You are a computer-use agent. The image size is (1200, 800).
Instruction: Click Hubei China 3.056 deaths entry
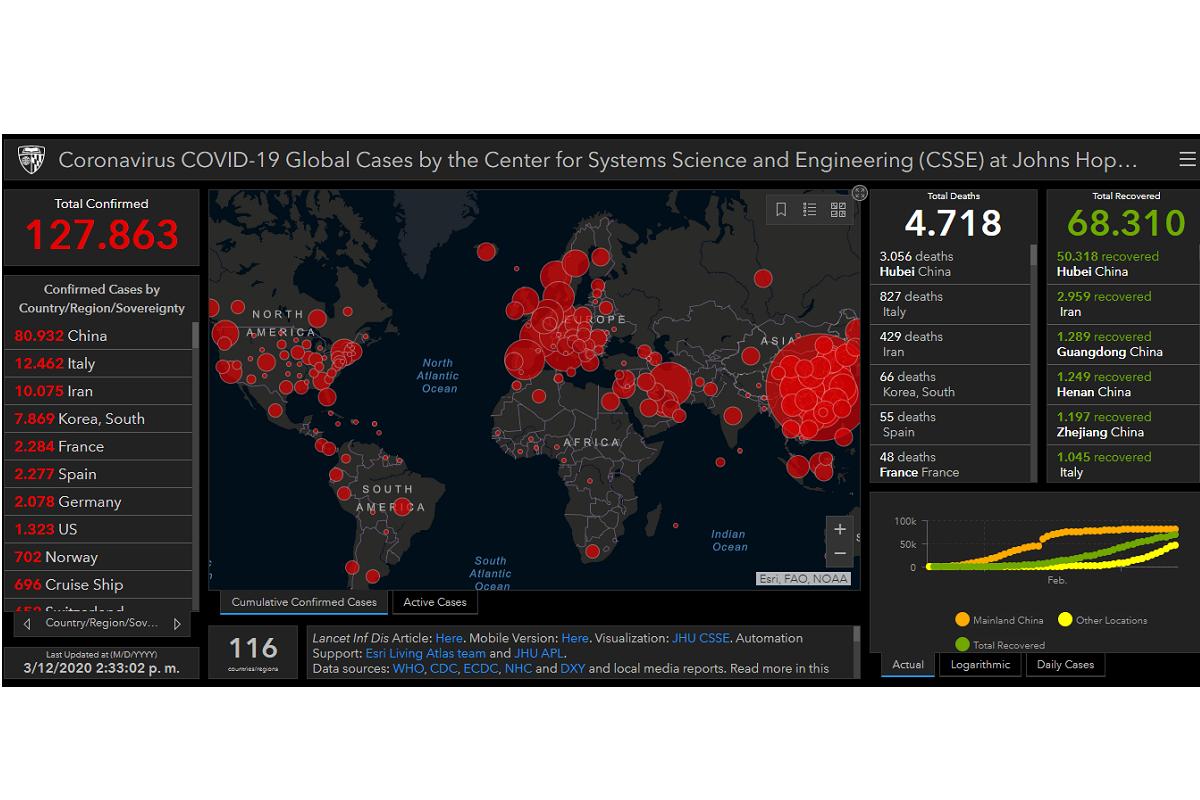point(951,264)
